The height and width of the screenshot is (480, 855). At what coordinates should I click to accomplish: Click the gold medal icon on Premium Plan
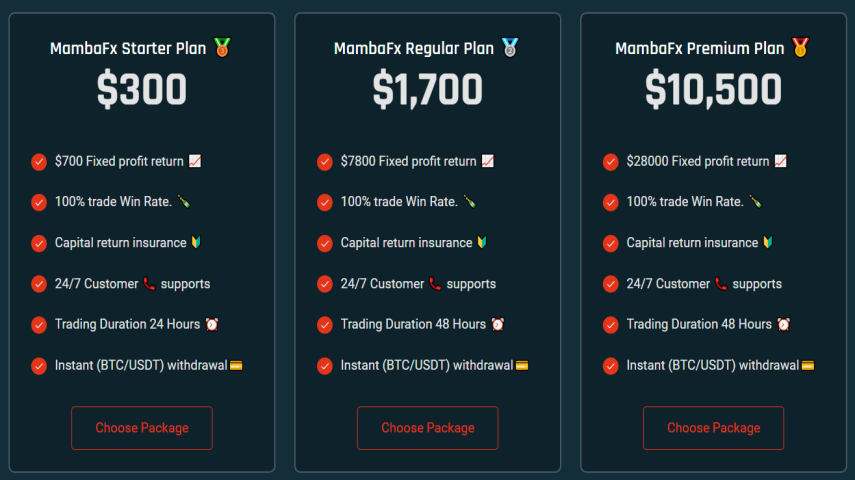tap(800, 47)
